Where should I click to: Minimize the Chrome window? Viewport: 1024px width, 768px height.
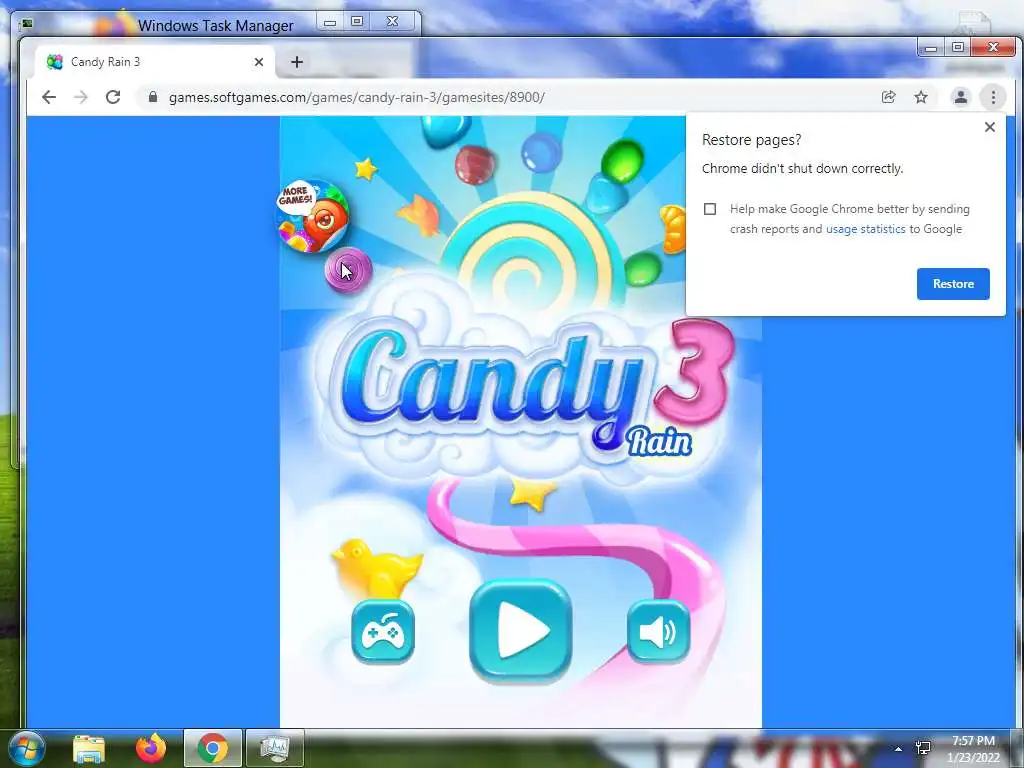[x=931, y=48]
